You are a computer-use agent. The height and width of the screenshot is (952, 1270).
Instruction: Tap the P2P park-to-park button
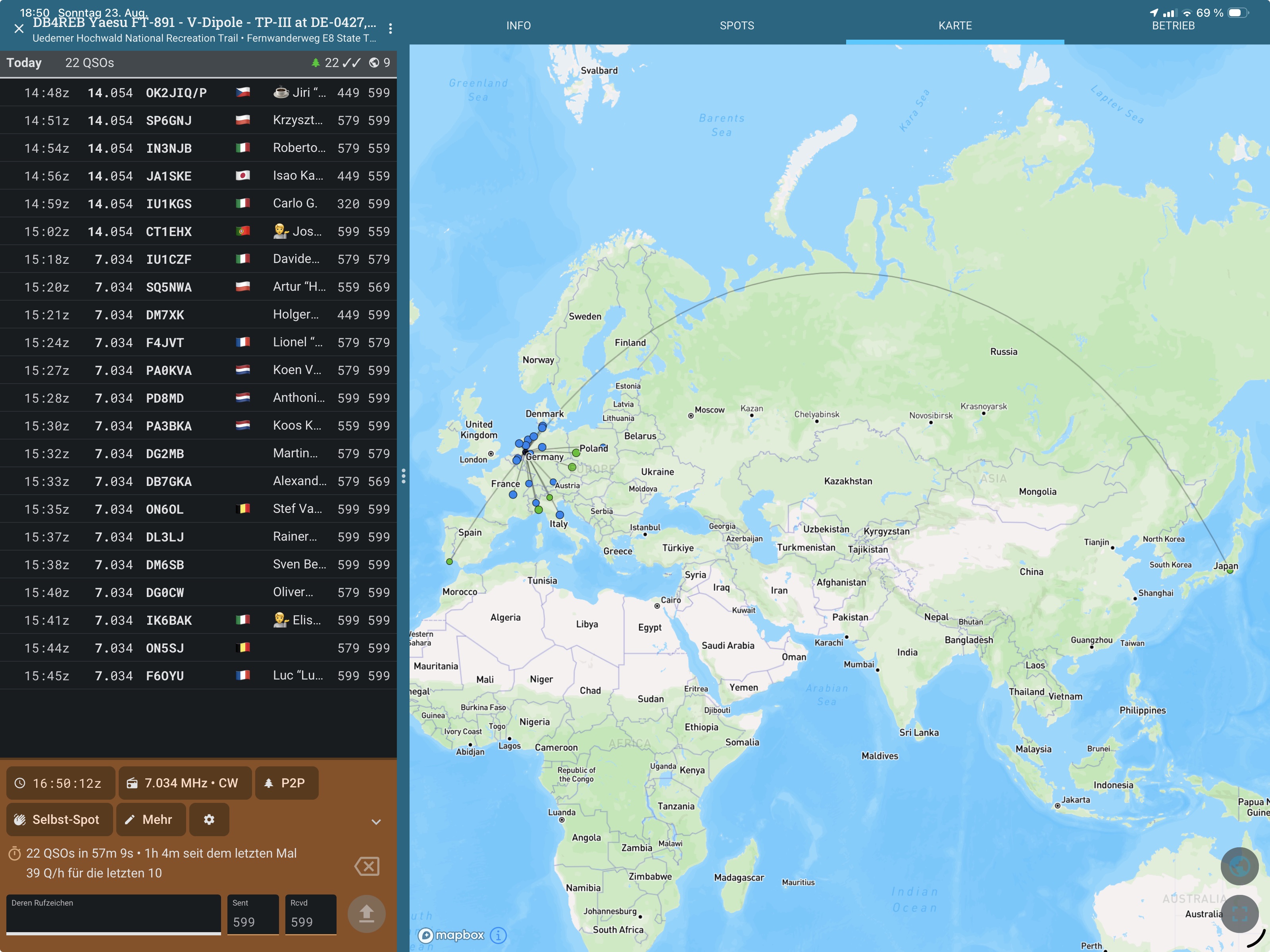coord(287,783)
